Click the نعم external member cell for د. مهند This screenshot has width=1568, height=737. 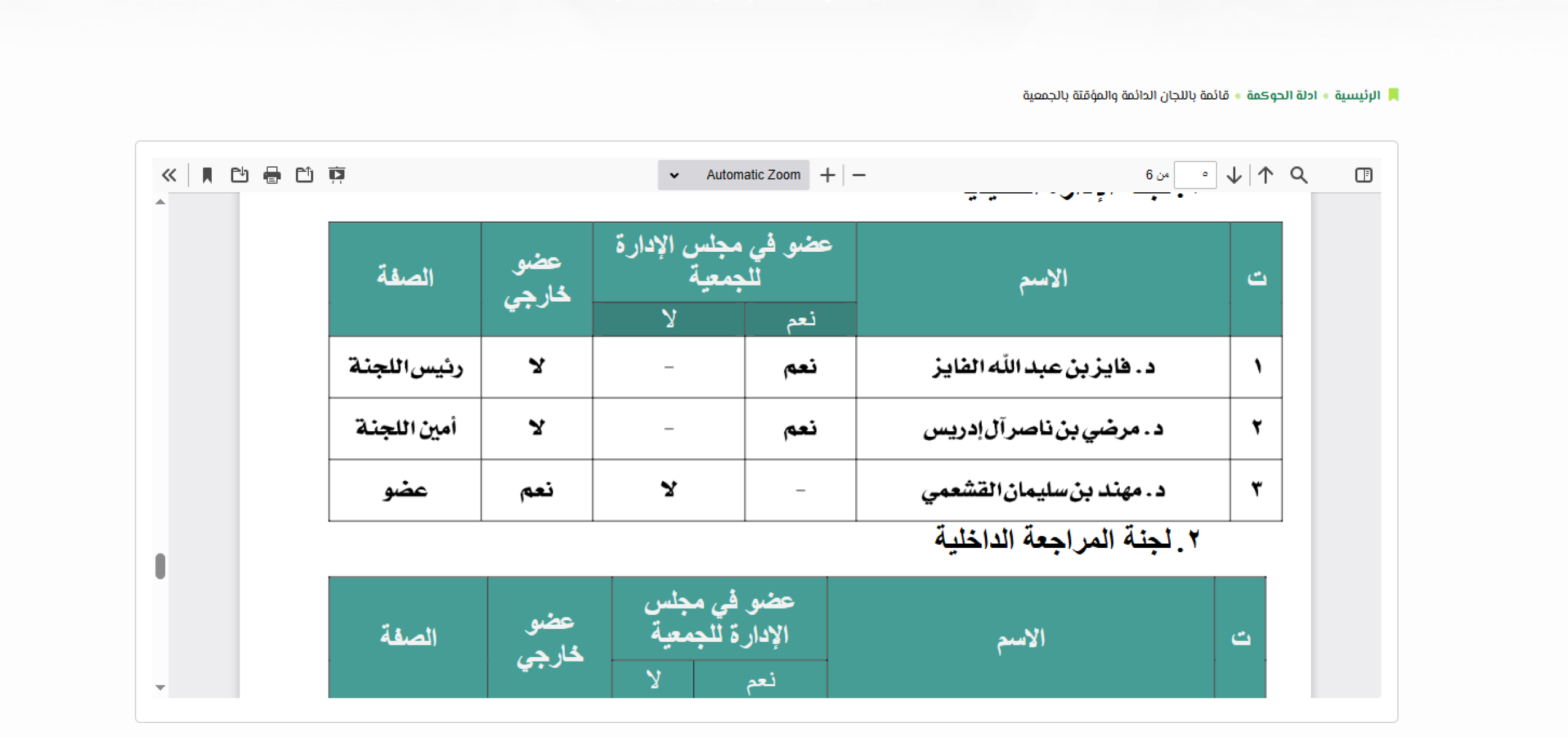(537, 490)
